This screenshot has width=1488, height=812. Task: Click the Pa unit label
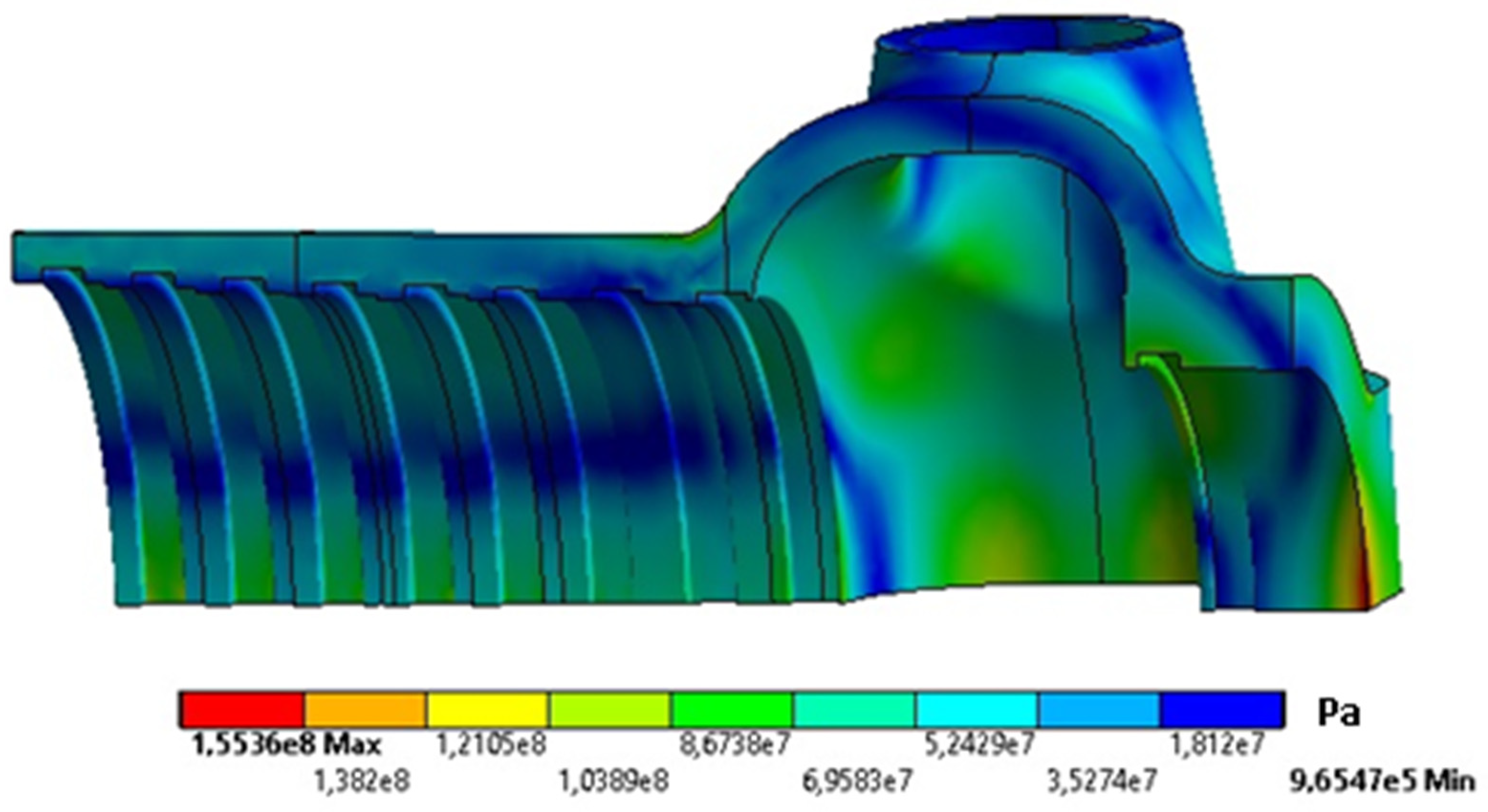[x=1338, y=713]
